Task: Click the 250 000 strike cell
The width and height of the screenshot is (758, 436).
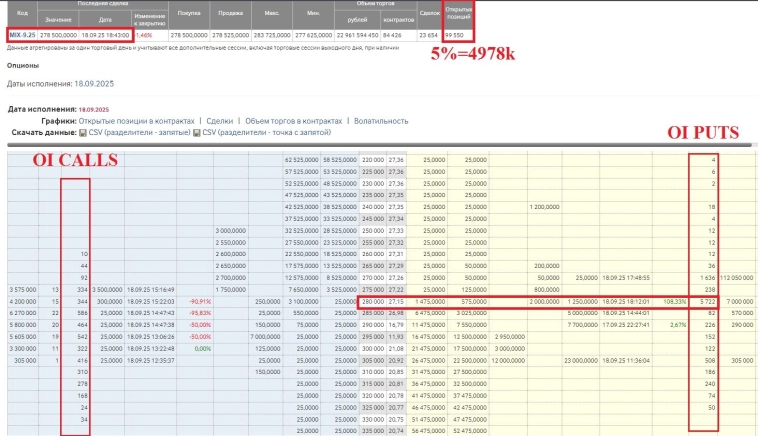Action: pos(373,231)
